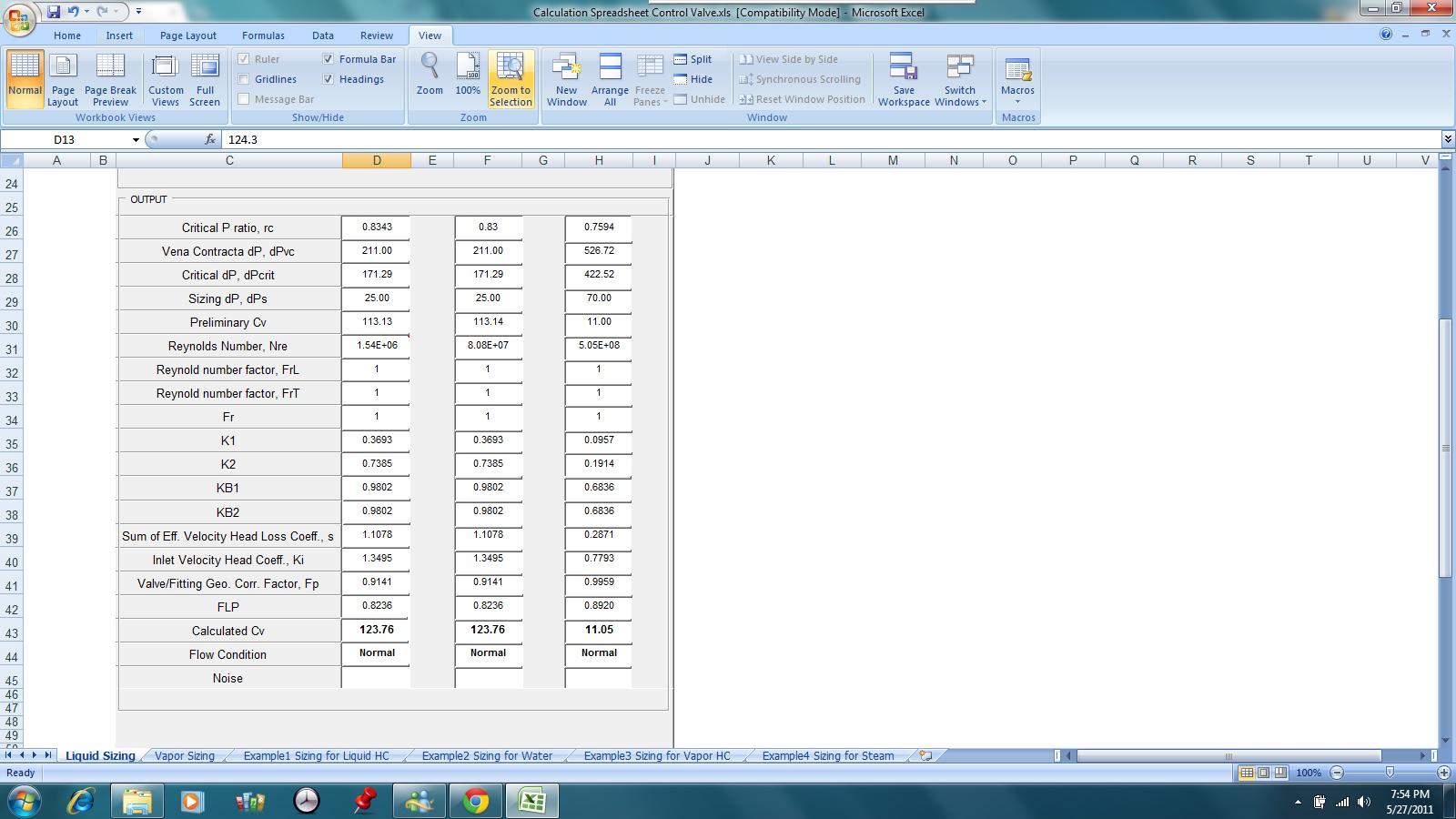
Task: Show hidden system tray icons
Action: [1298, 802]
